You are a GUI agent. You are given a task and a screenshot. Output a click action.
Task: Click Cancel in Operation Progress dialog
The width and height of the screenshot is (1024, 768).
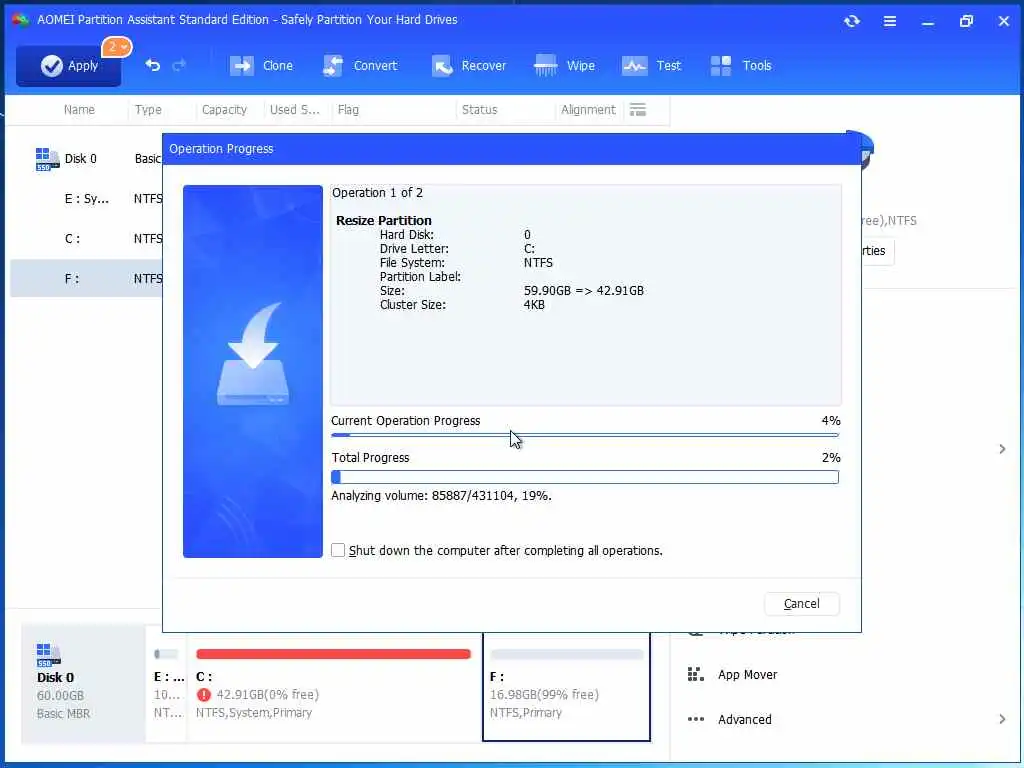coord(801,603)
